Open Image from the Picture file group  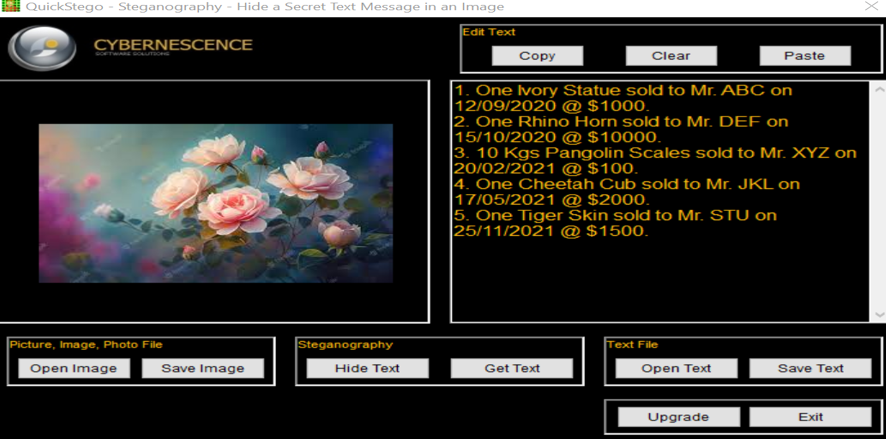[74, 368]
